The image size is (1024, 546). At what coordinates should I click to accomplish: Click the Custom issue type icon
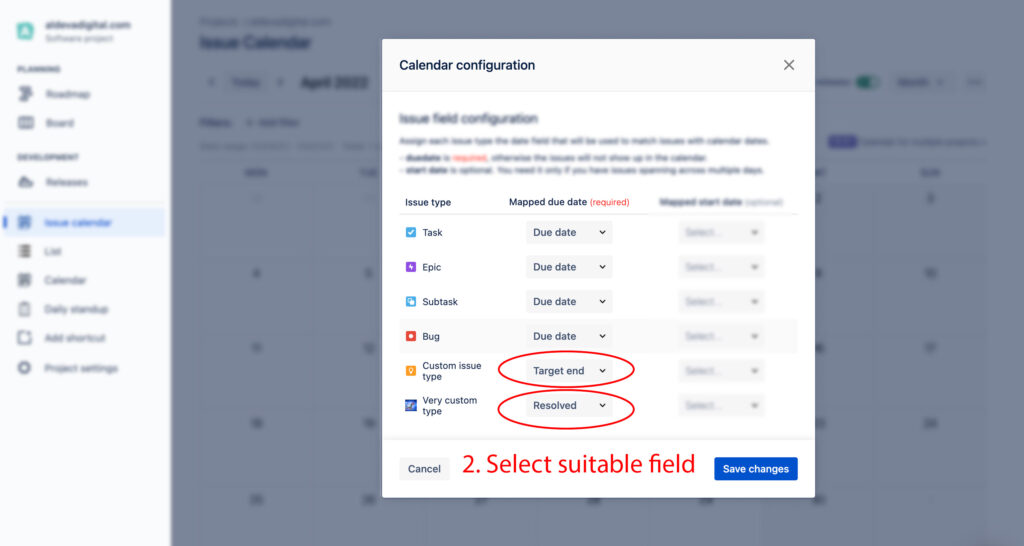[411, 371]
